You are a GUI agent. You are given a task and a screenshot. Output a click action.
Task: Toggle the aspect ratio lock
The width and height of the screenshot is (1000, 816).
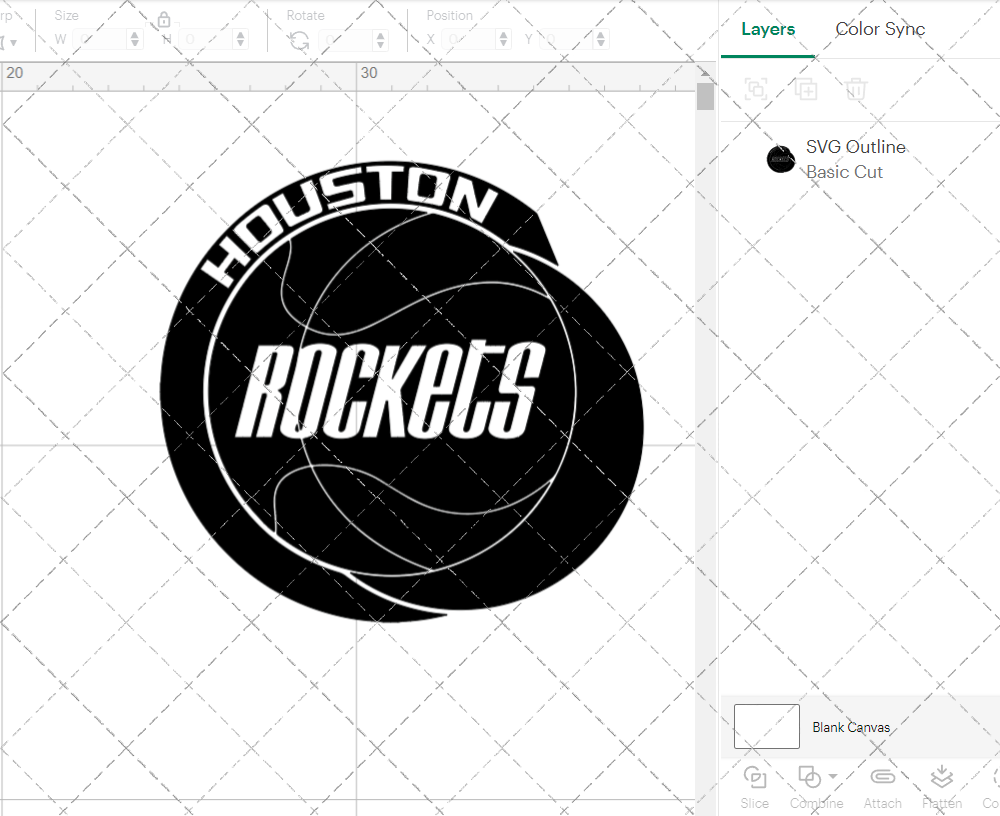tap(163, 19)
